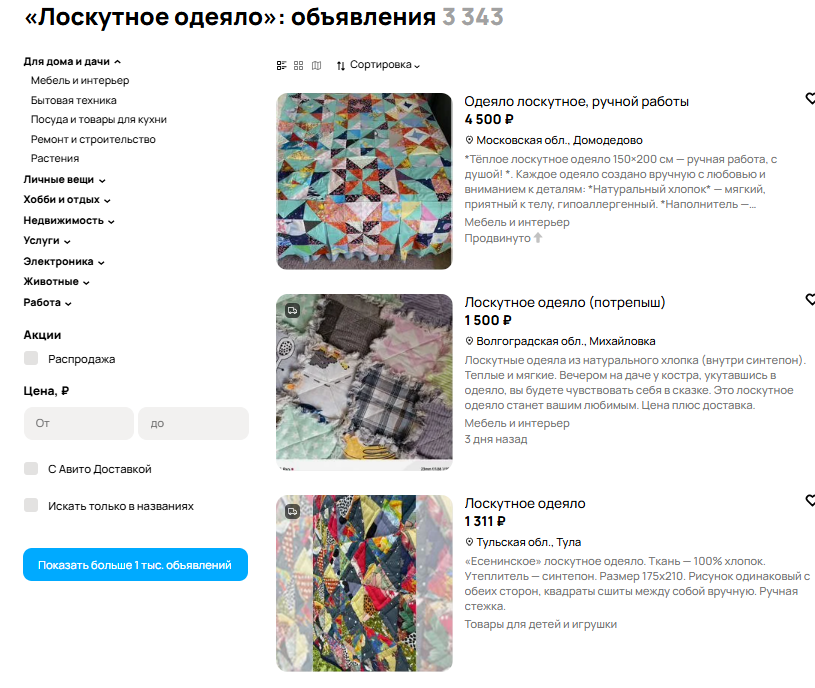
Task: Collapse the Для дома и дачи category
Action: (72, 61)
